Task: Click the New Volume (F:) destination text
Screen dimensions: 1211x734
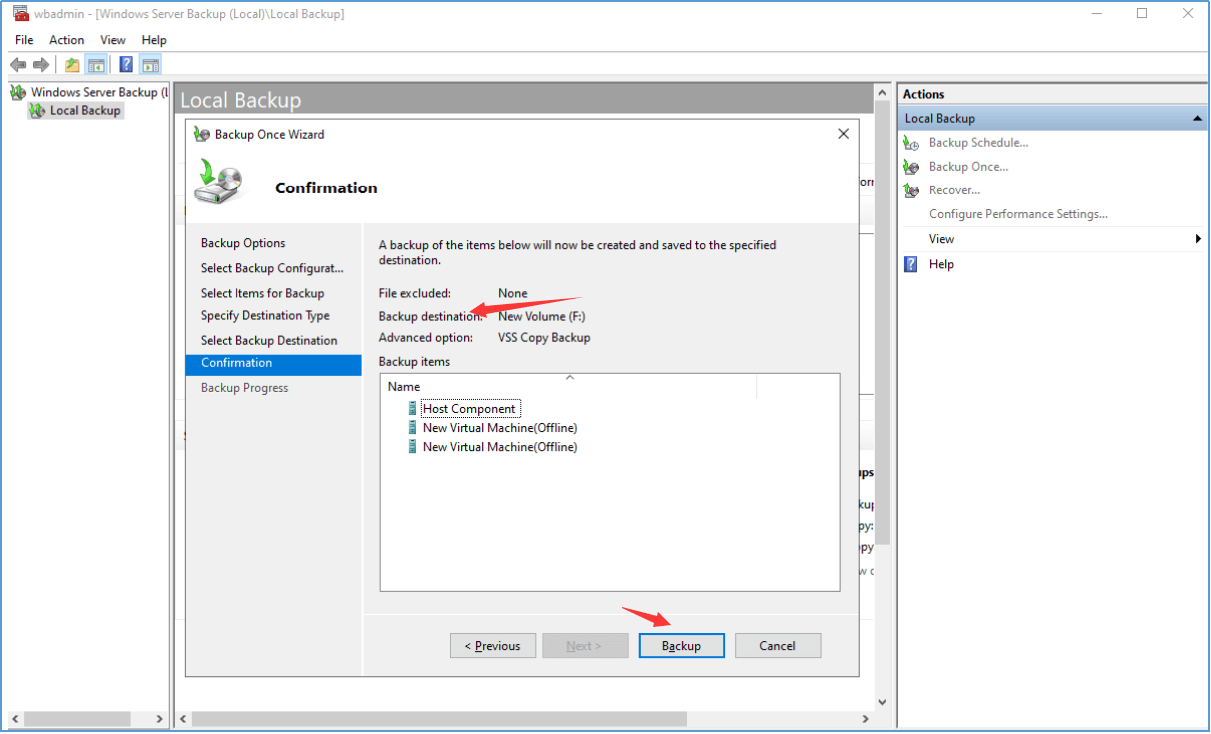Action: coord(542,316)
